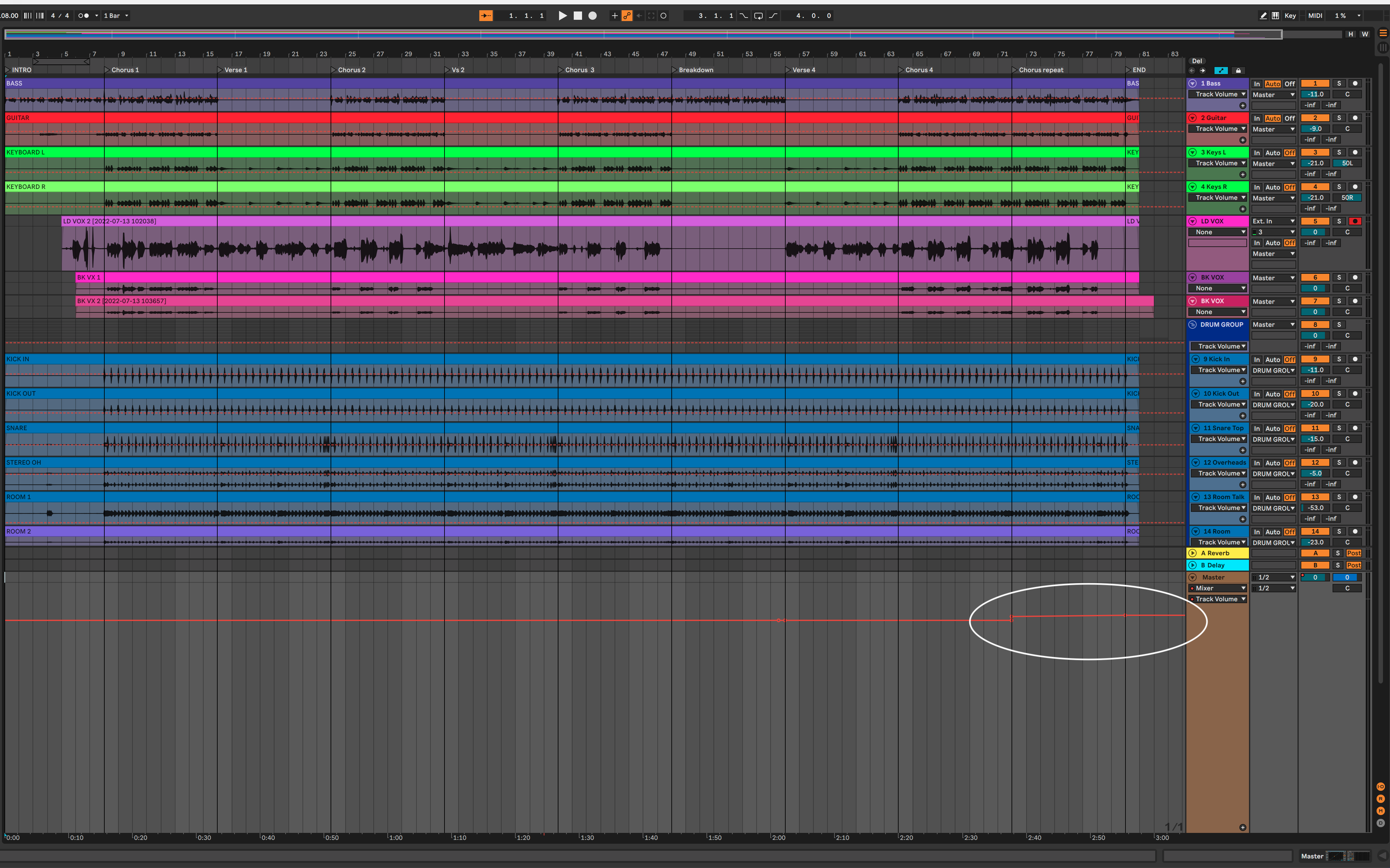Deactivate the 1 Bass track activator
Screen dimensions: 1390x868
pos(1315,83)
